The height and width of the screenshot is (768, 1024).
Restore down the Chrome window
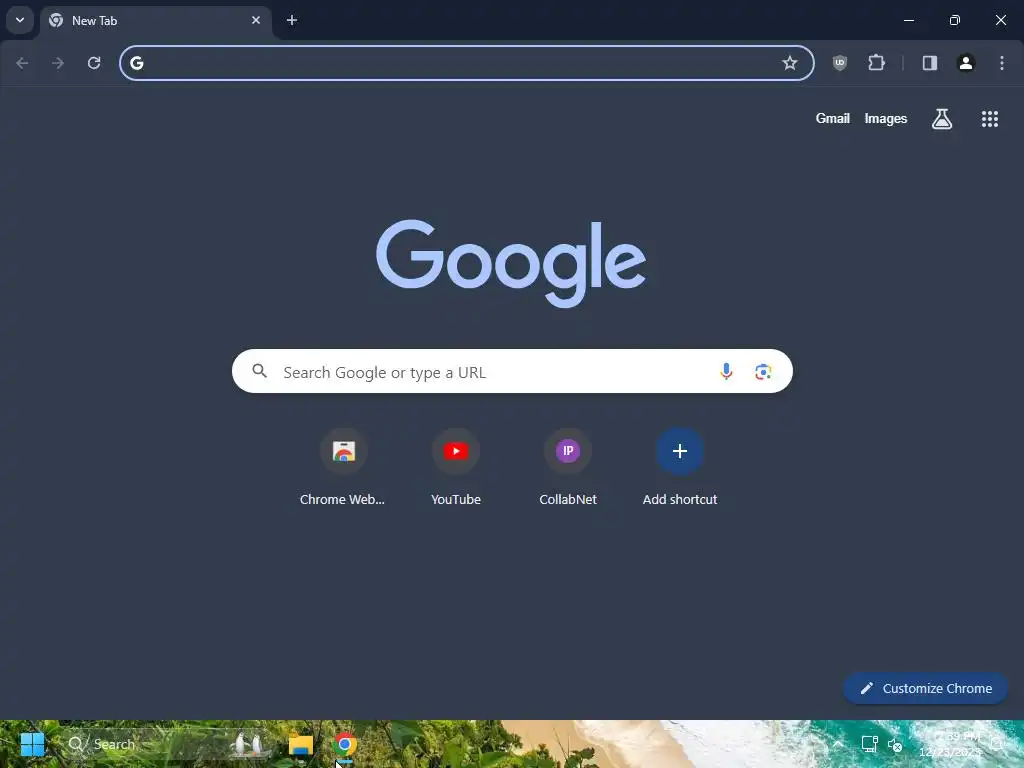(955, 20)
